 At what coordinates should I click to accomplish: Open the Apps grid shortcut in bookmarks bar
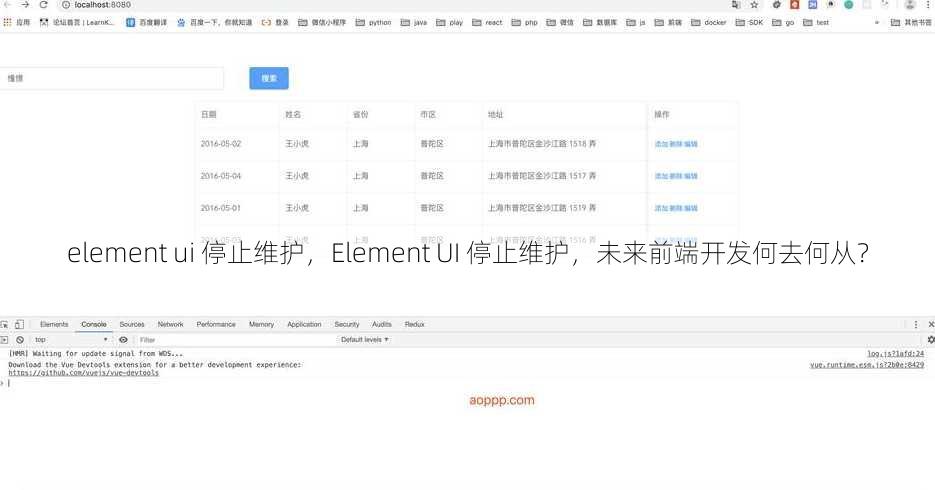pos(17,22)
